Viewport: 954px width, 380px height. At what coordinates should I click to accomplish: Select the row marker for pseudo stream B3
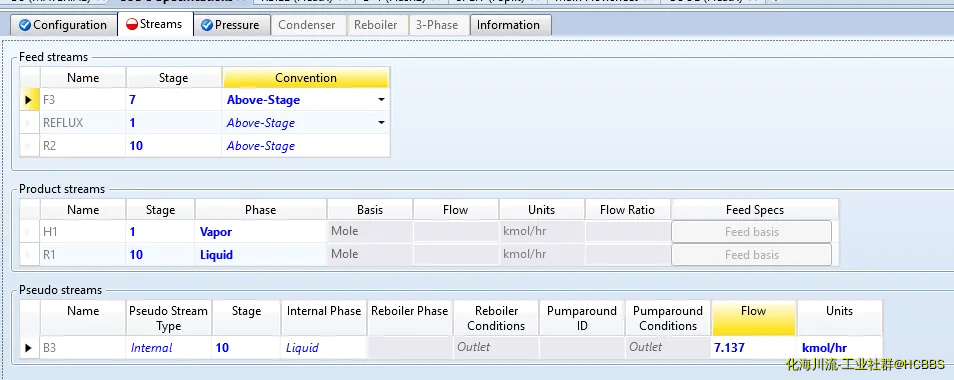29,348
